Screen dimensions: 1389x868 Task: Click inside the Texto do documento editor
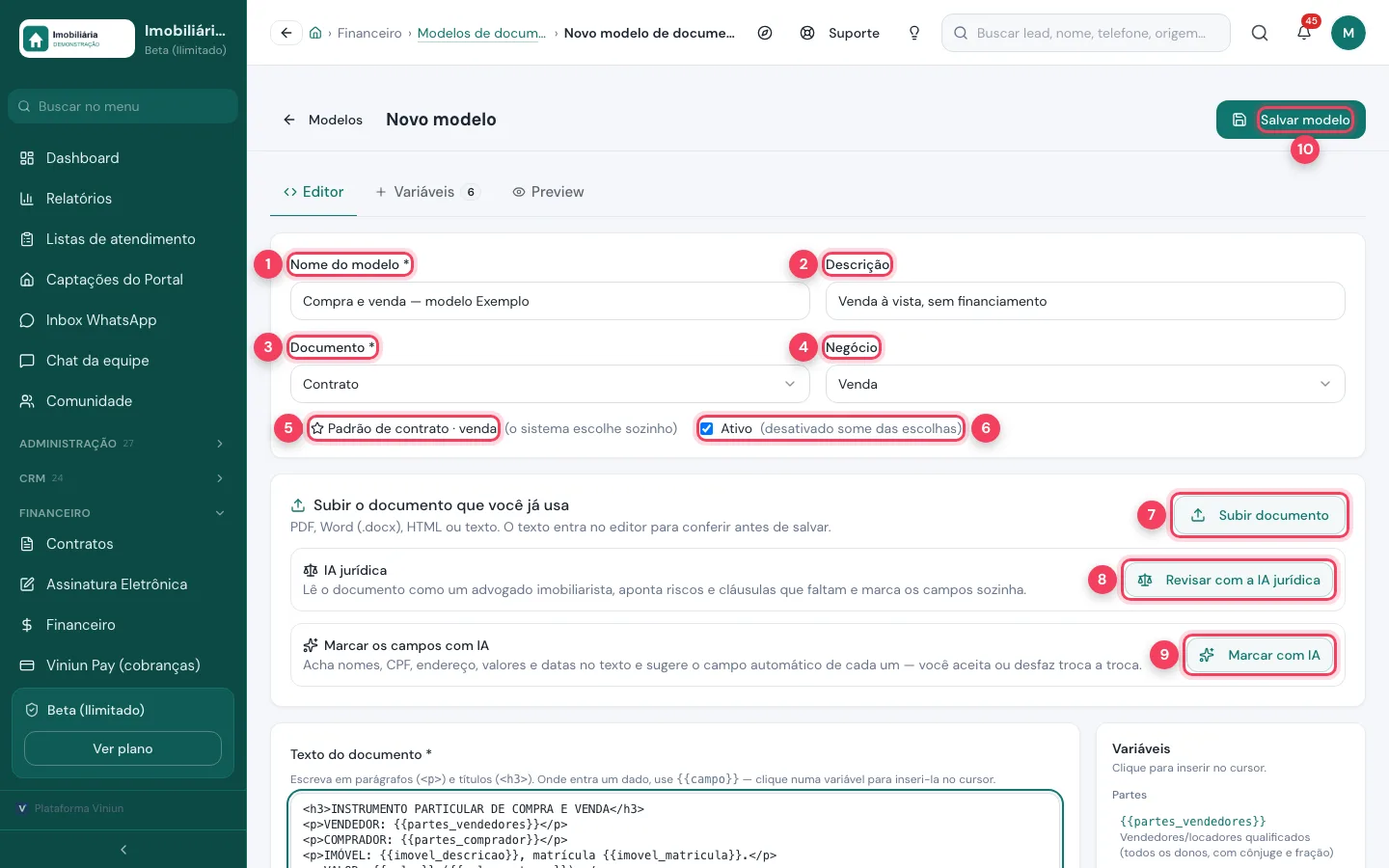(675, 830)
